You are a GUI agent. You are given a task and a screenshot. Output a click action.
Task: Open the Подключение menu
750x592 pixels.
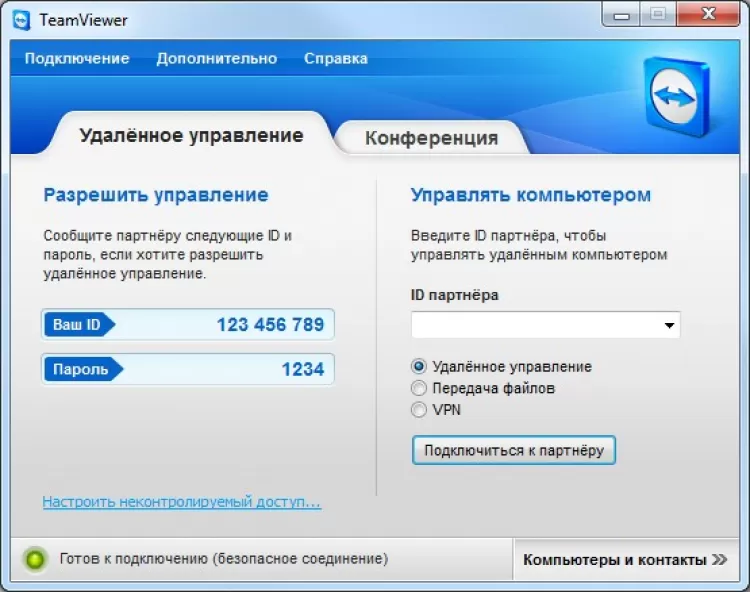77,58
